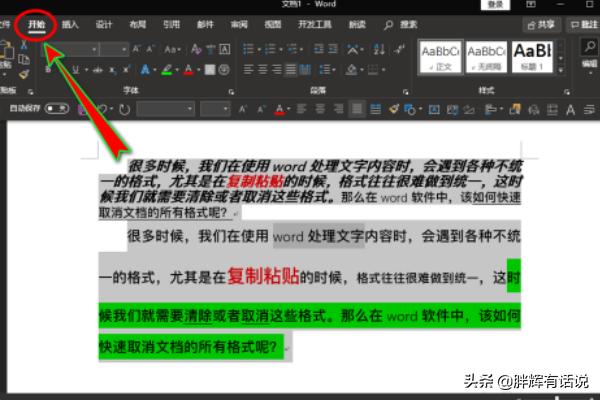
Task: Click the Cut scissors icon
Action: (x=24, y=46)
